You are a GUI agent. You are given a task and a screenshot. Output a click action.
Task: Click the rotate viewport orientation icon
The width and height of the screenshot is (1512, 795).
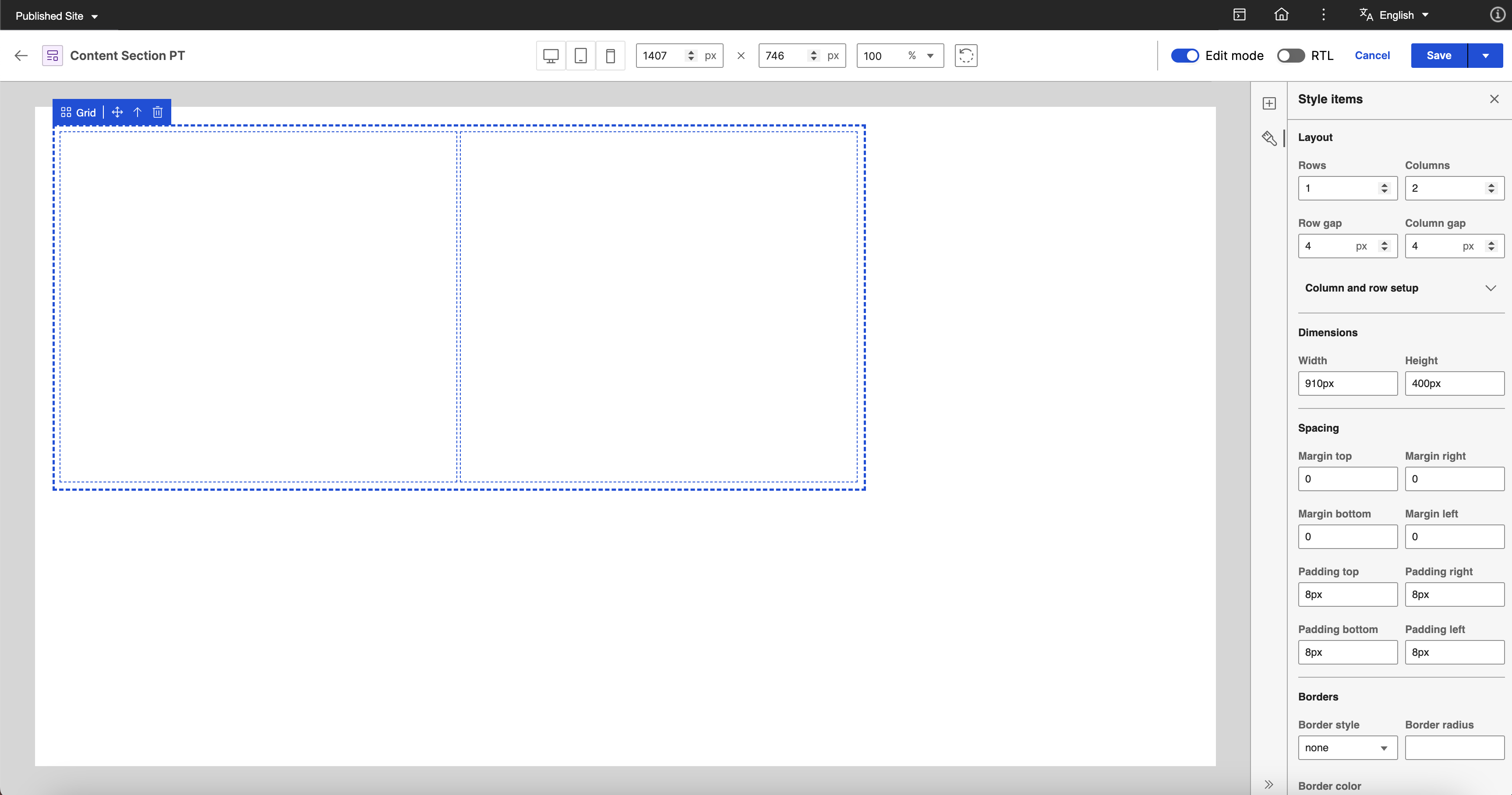[965, 56]
